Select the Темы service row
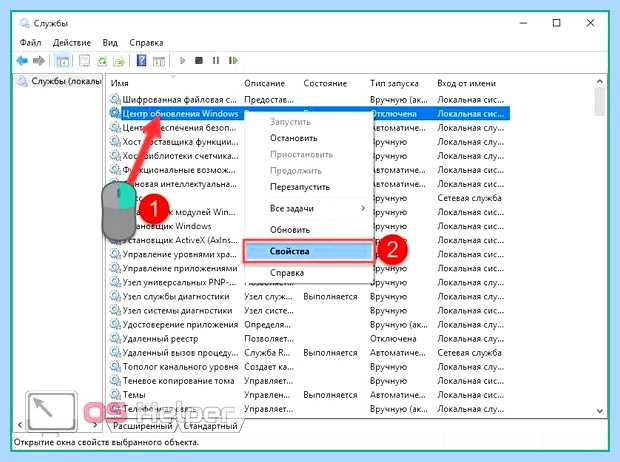 pos(310,395)
